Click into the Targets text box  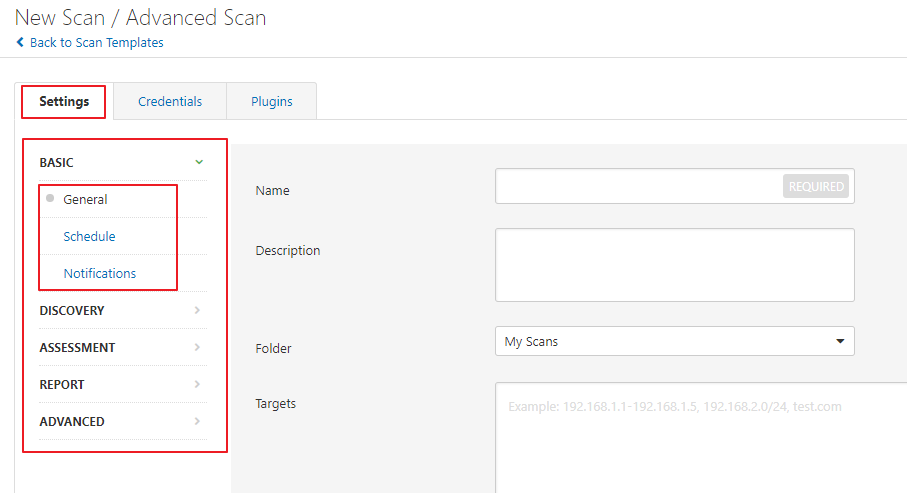[x=700, y=440]
